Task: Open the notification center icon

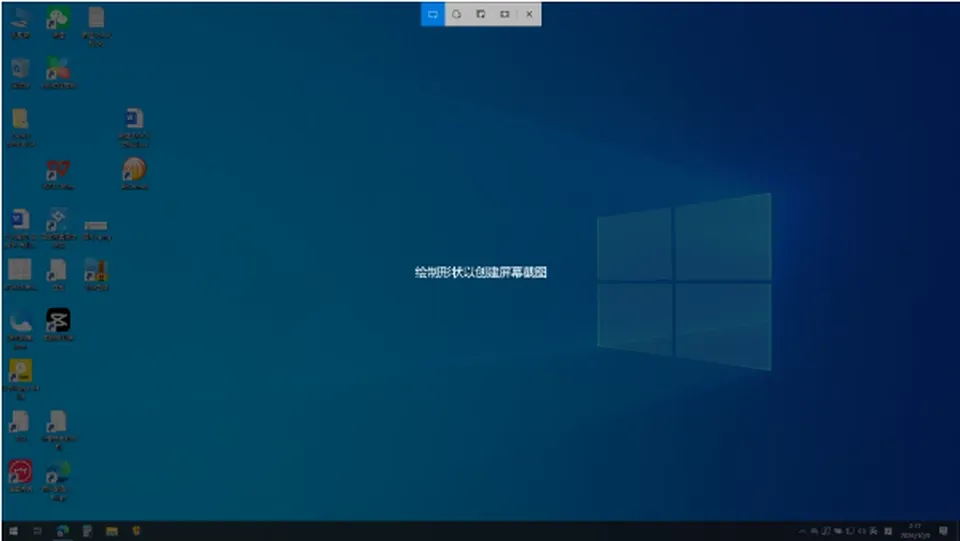Action: point(943,531)
